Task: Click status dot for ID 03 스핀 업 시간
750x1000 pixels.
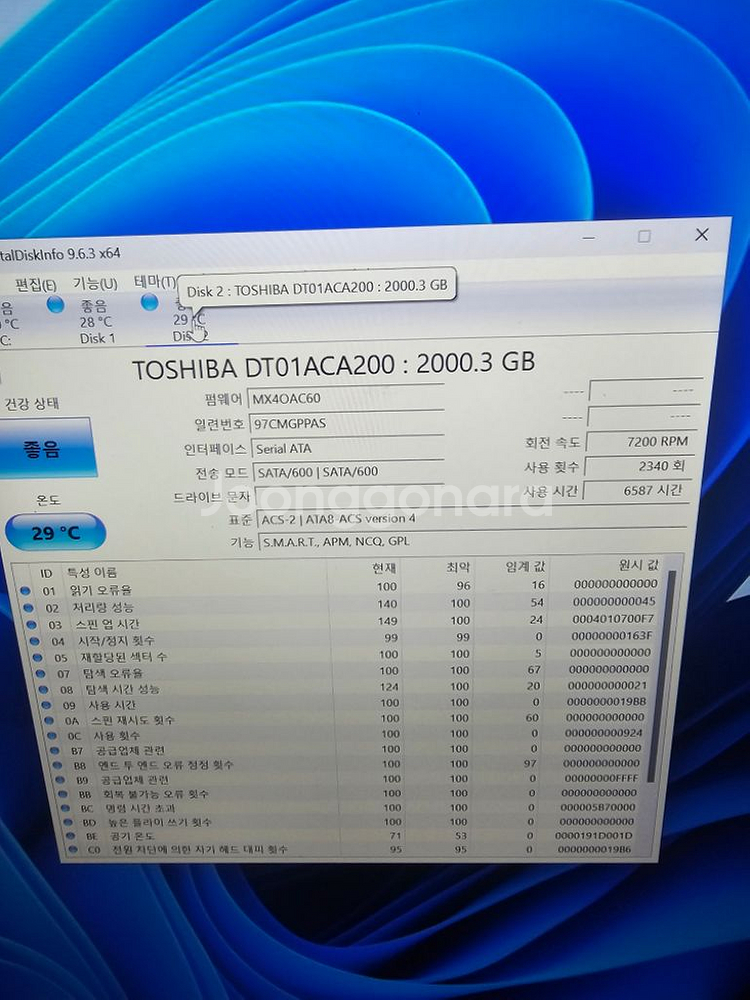Action: (32, 624)
